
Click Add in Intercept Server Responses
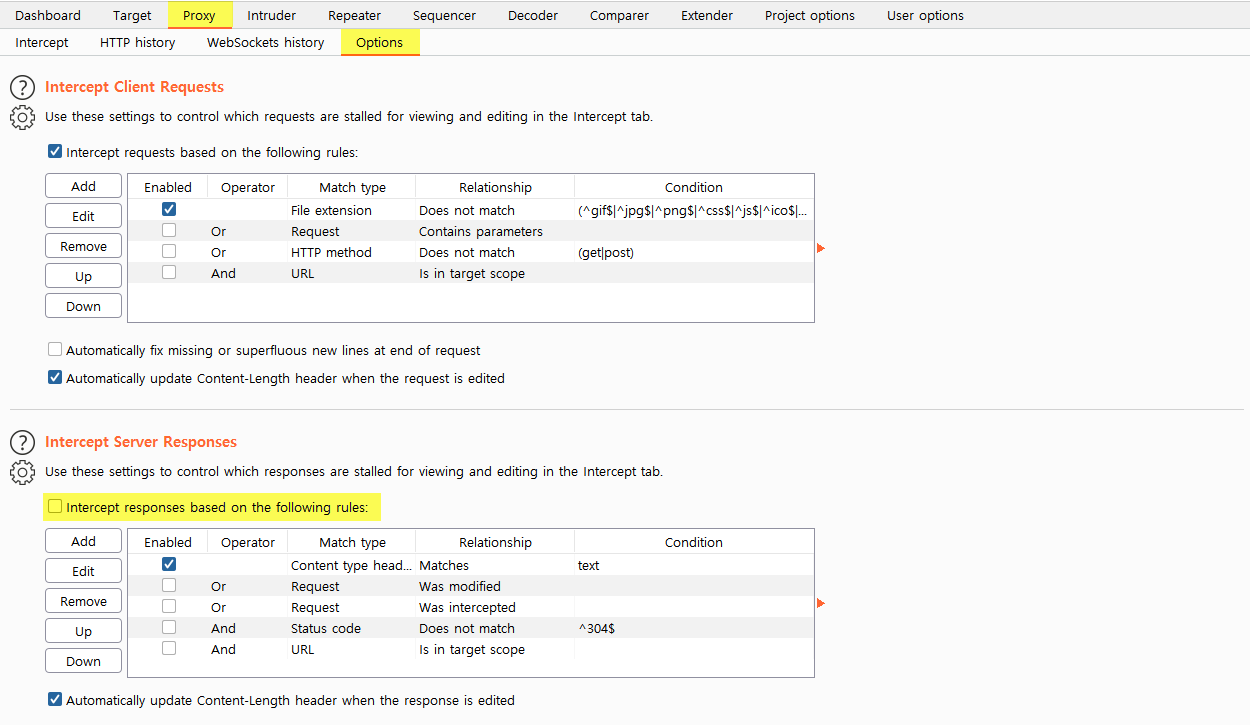pos(84,541)
